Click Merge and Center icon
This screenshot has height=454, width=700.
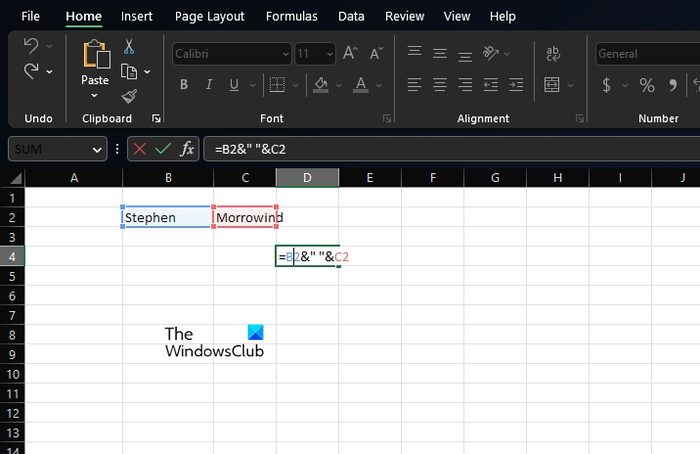pos(552,84)
